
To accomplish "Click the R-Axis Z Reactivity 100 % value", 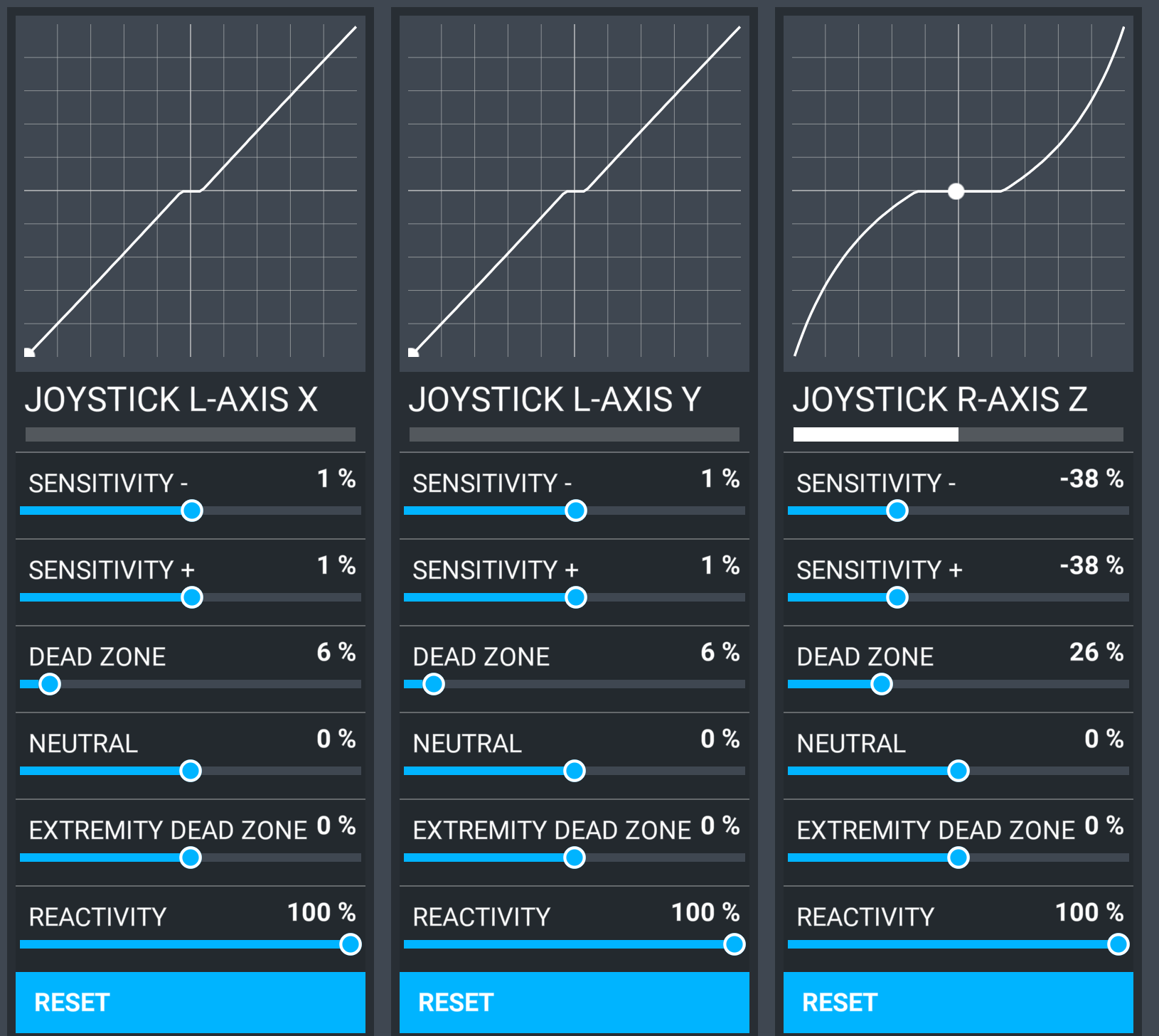I will point(1089,912).
